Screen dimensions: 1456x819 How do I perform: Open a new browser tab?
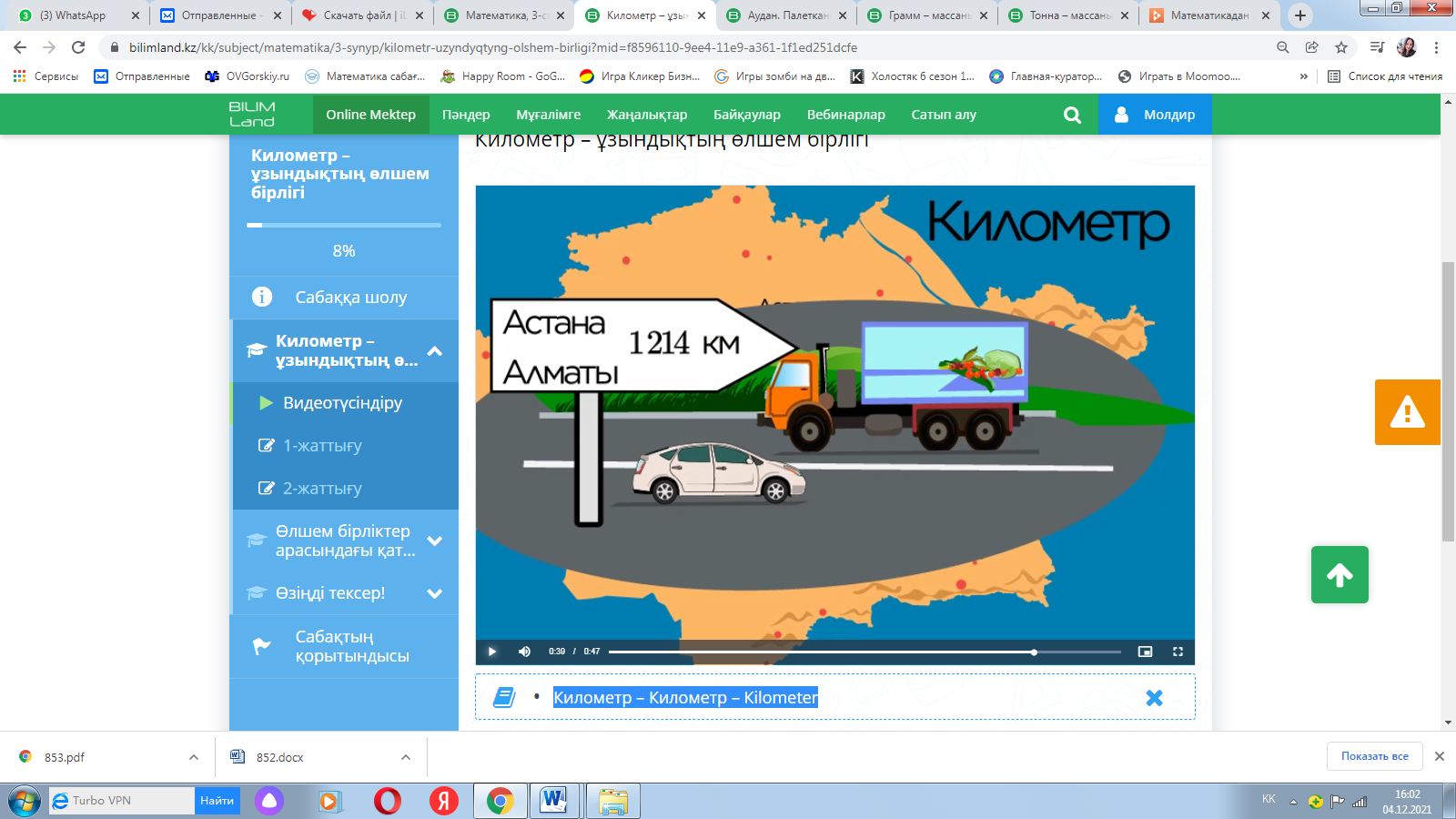1300,15
